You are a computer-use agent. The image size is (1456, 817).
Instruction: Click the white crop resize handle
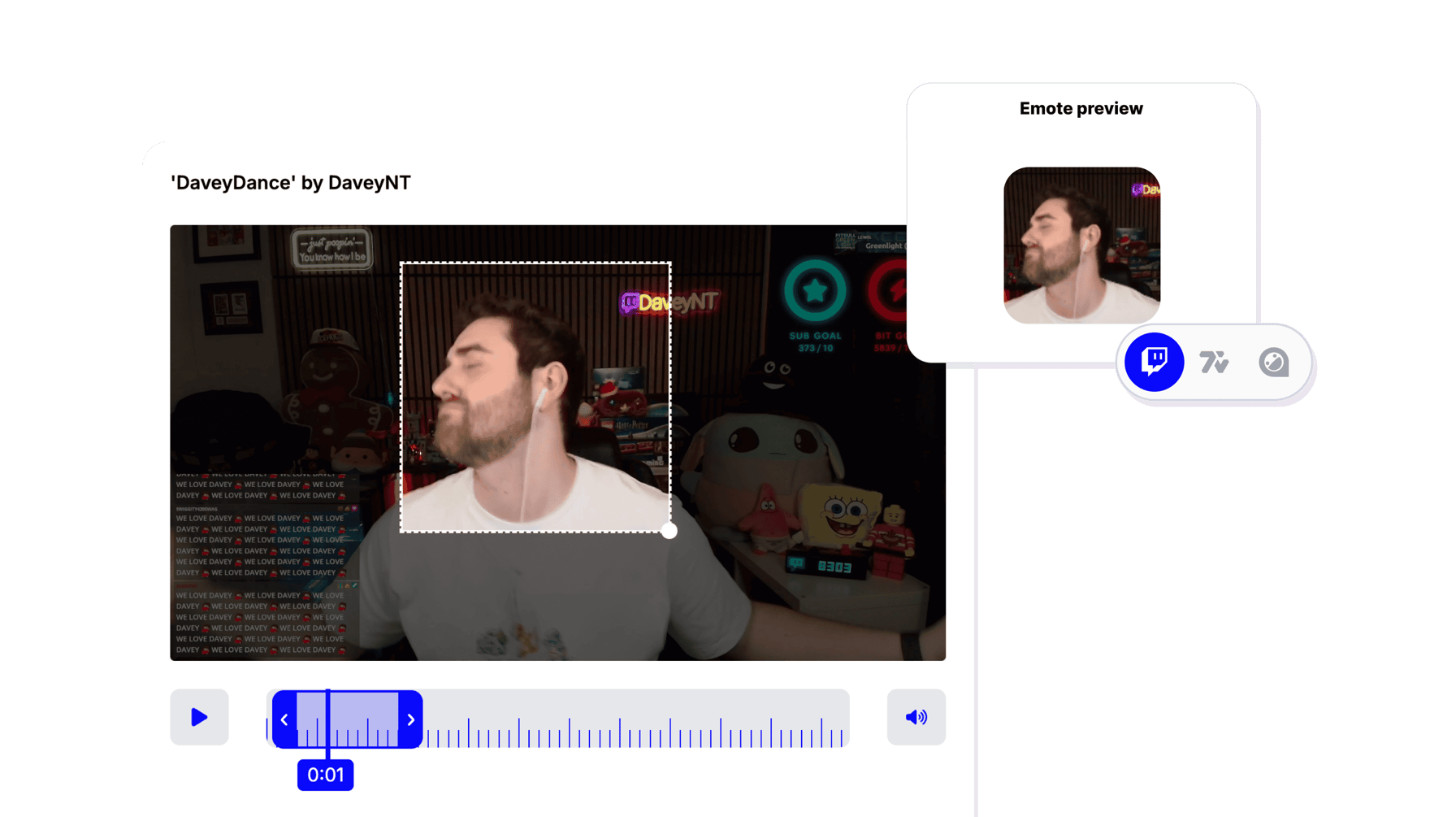(669, 531)
